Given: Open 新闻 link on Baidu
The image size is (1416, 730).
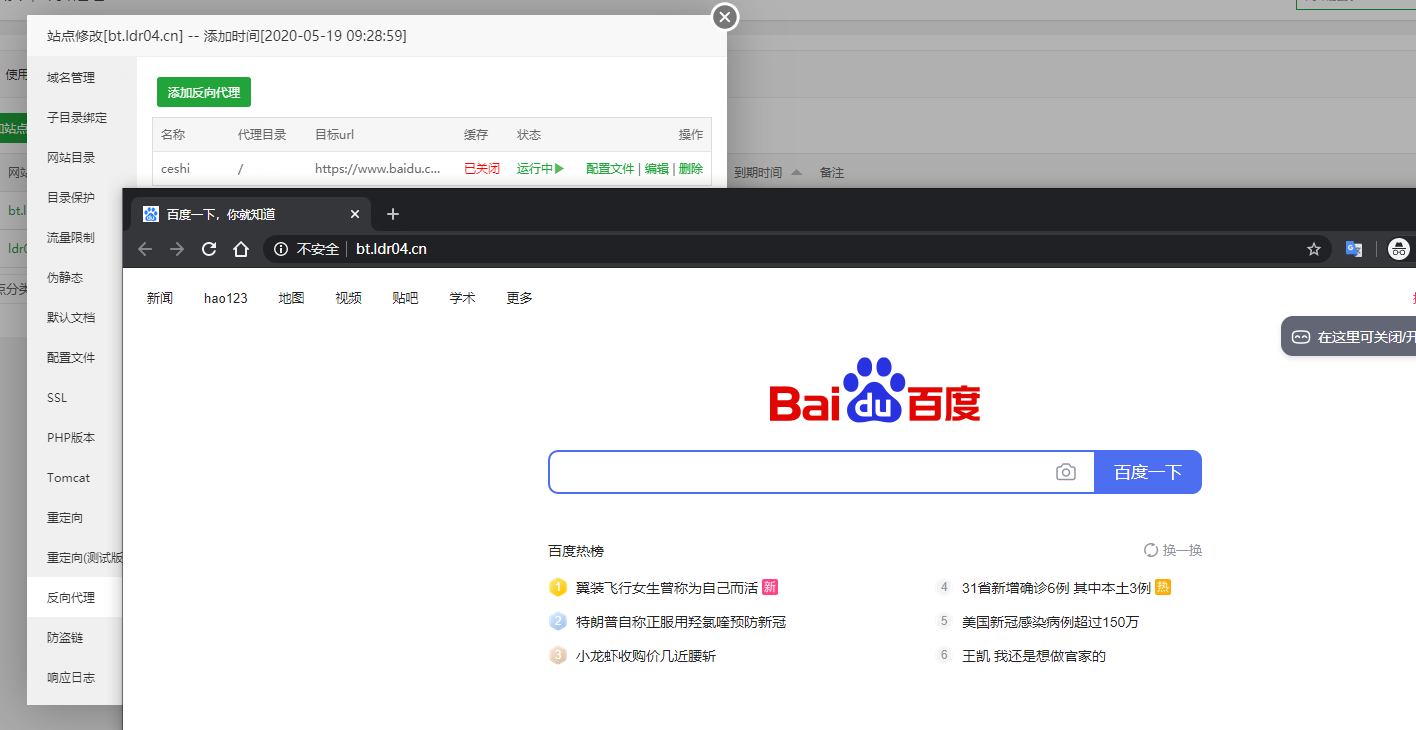Looking at the screenshot, I should tap(160, 298).
